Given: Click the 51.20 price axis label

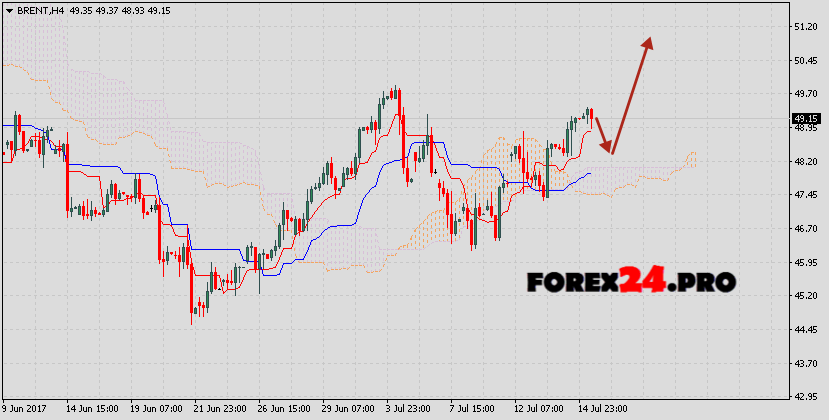Looking at the screenshot, I should tap(806, 27).
